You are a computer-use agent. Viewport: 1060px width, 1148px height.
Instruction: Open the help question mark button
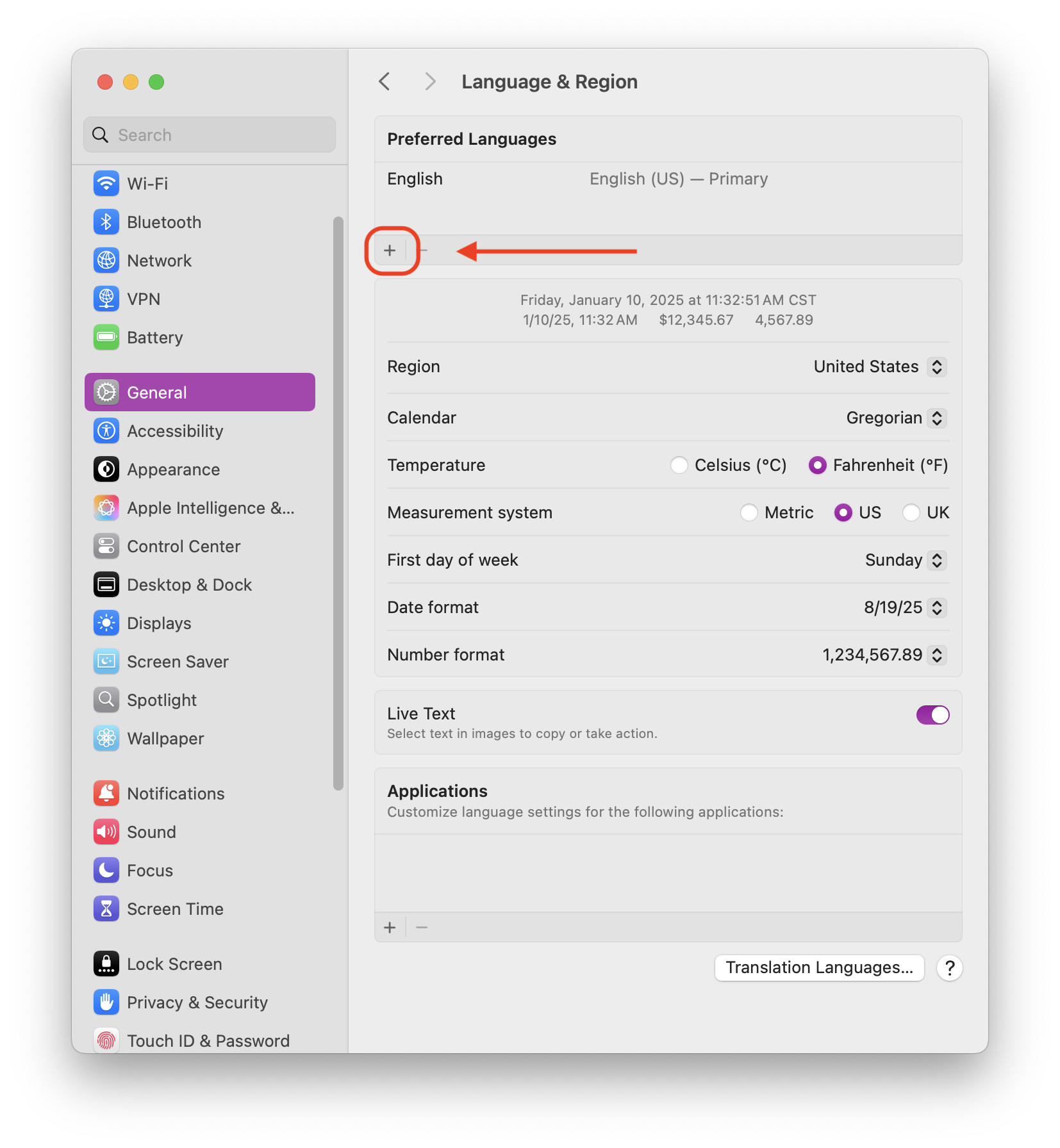[950, 968]
